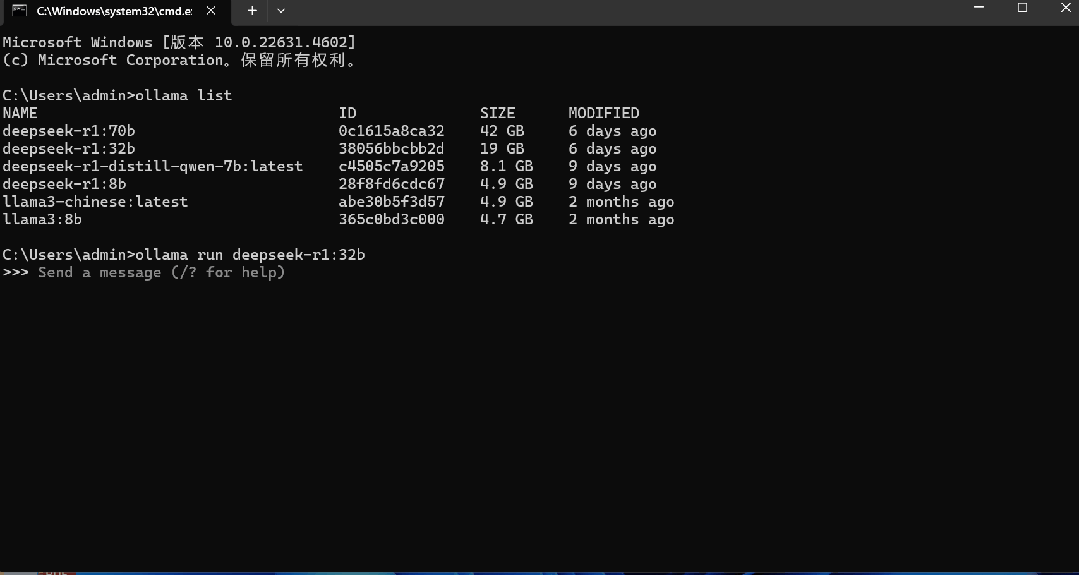
Task: Click the 'ollama run deepseek-r1:32b' command
Action: tap(250, 254)
